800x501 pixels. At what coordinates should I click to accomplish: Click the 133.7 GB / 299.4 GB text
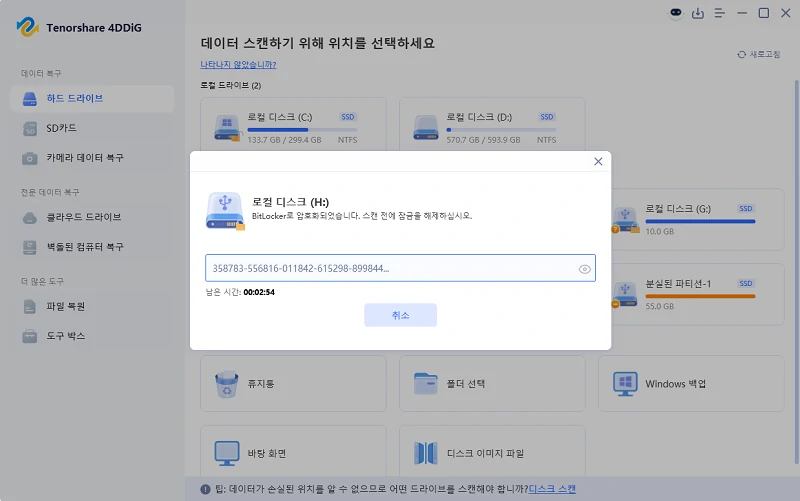point(284,140)
